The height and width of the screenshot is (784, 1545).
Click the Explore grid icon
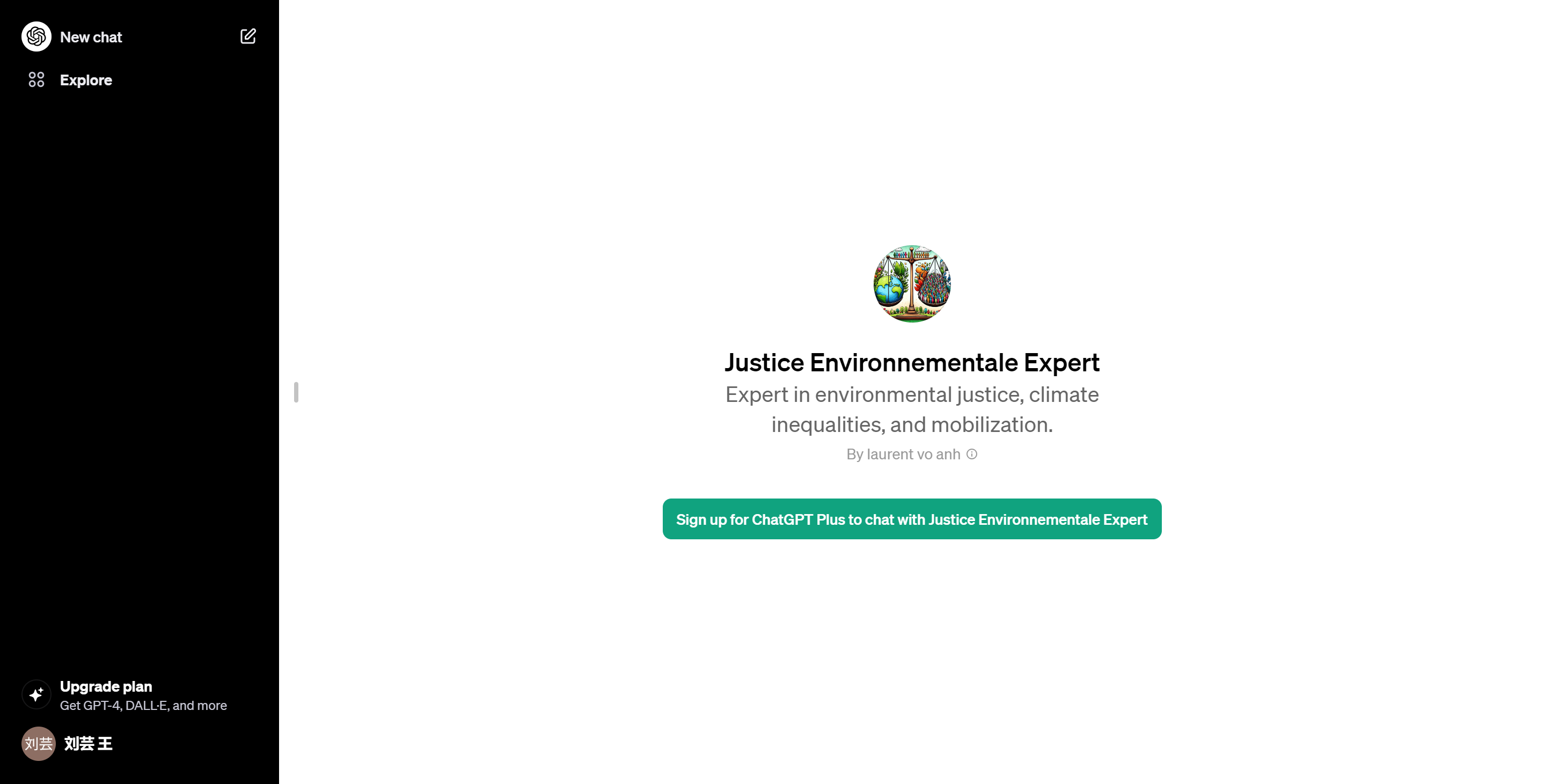[36, 80]
